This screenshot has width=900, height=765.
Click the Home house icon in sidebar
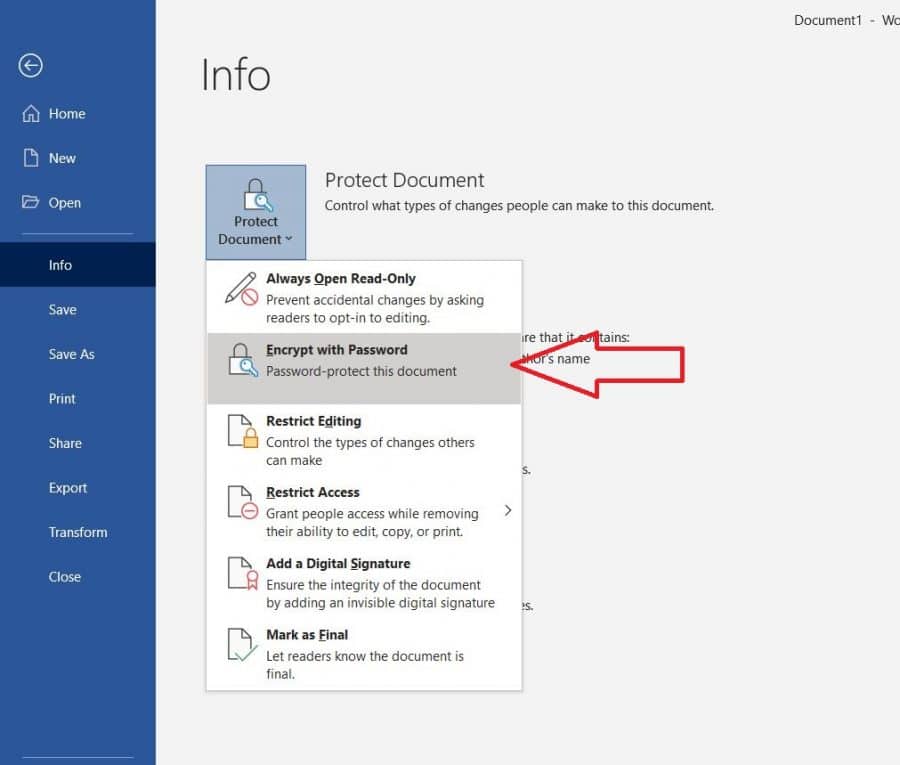tap(31, 113)
